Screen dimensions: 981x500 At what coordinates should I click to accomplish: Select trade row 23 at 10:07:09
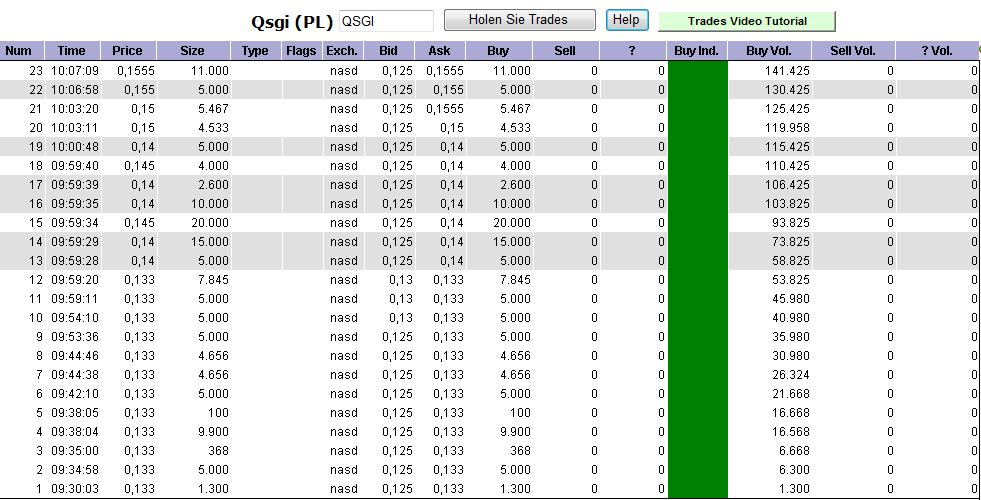click(72, 71)
